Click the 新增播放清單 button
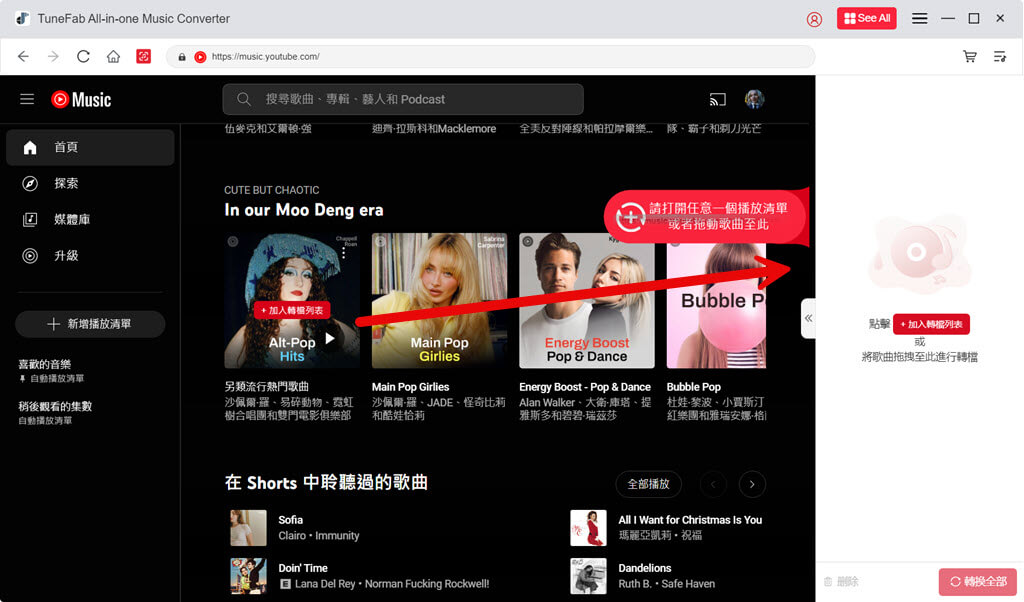The image size is (1024, 602). [x=90, y=324]
